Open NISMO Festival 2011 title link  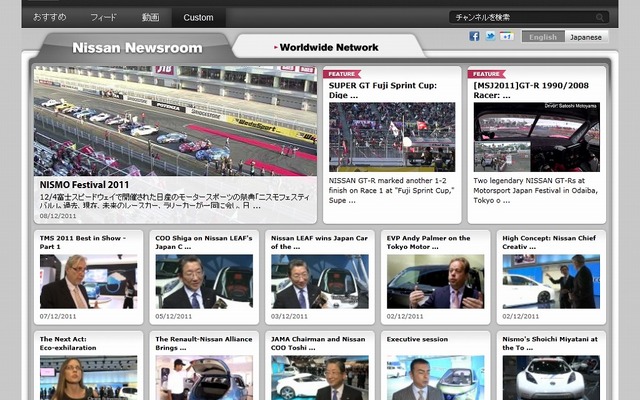(84, 184)
